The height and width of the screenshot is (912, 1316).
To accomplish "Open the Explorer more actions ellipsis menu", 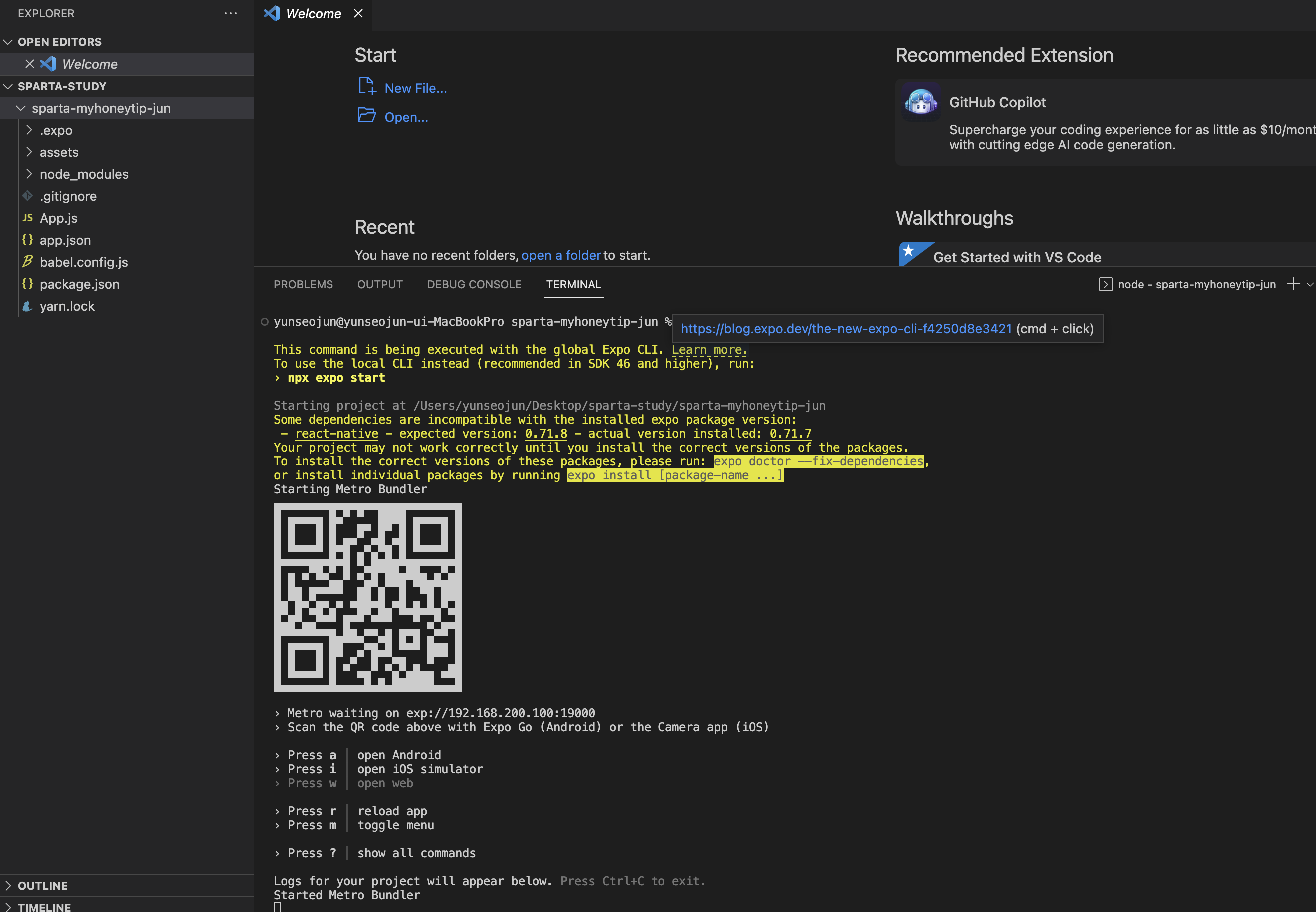I will (x=231, y=13).
